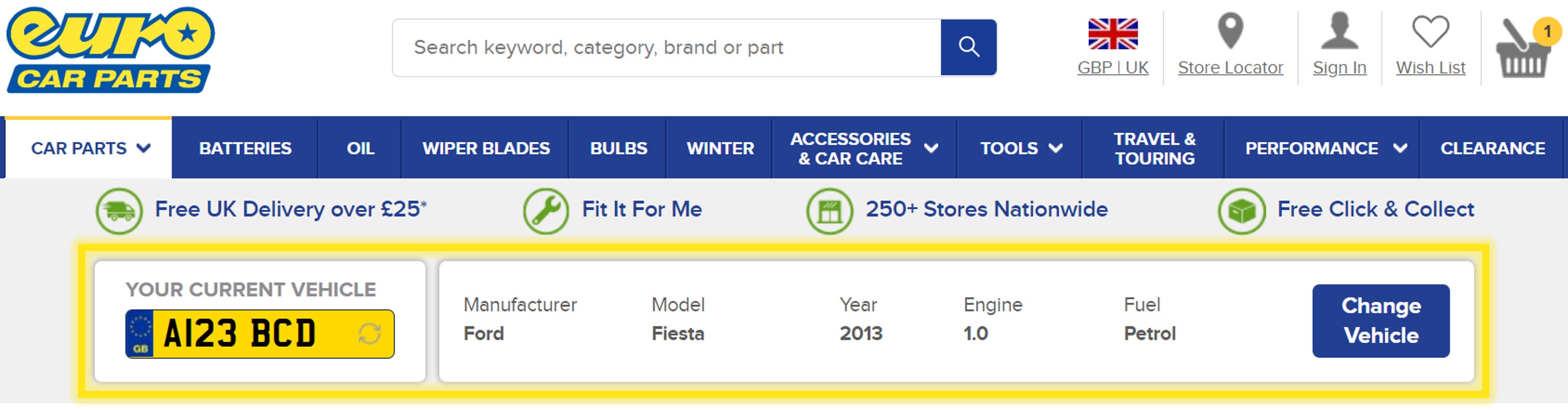Refresh the A123 BCD registration plate

369,333
